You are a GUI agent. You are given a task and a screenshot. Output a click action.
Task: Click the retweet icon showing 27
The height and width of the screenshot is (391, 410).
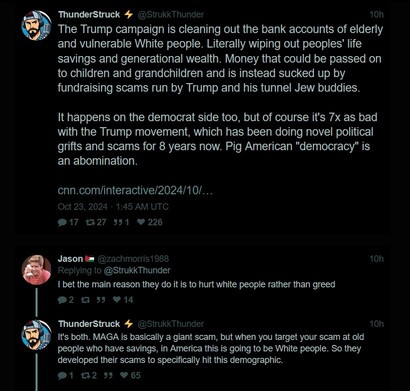pyautogui.click(x=91, y=222)
